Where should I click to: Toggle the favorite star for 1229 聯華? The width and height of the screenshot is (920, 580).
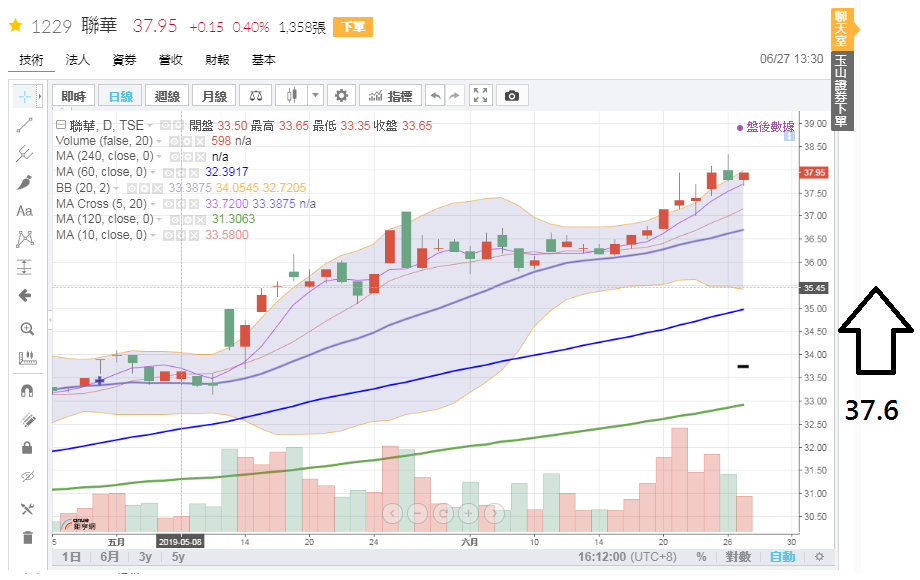tap(16, 25)
